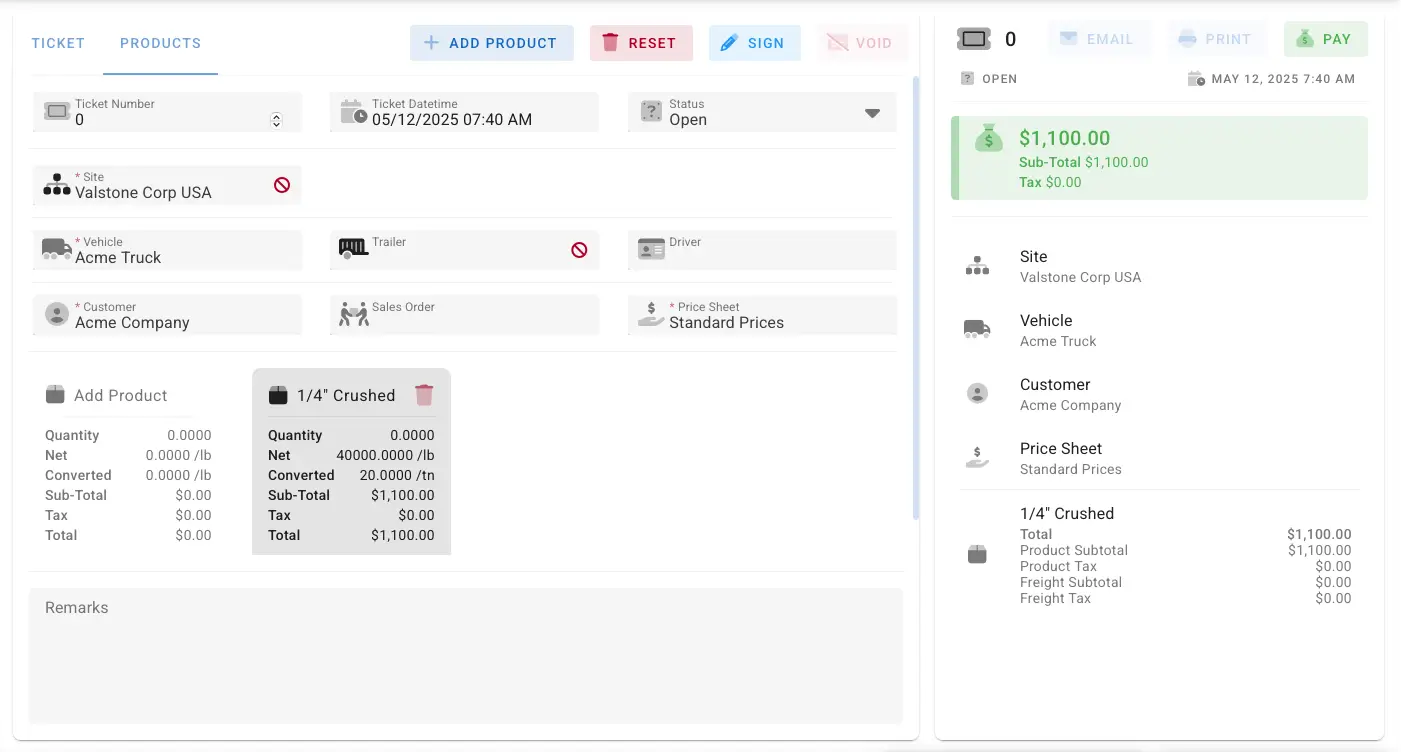
Task: Clear the Site field using the prohibition icon
Action: [281, 185]
